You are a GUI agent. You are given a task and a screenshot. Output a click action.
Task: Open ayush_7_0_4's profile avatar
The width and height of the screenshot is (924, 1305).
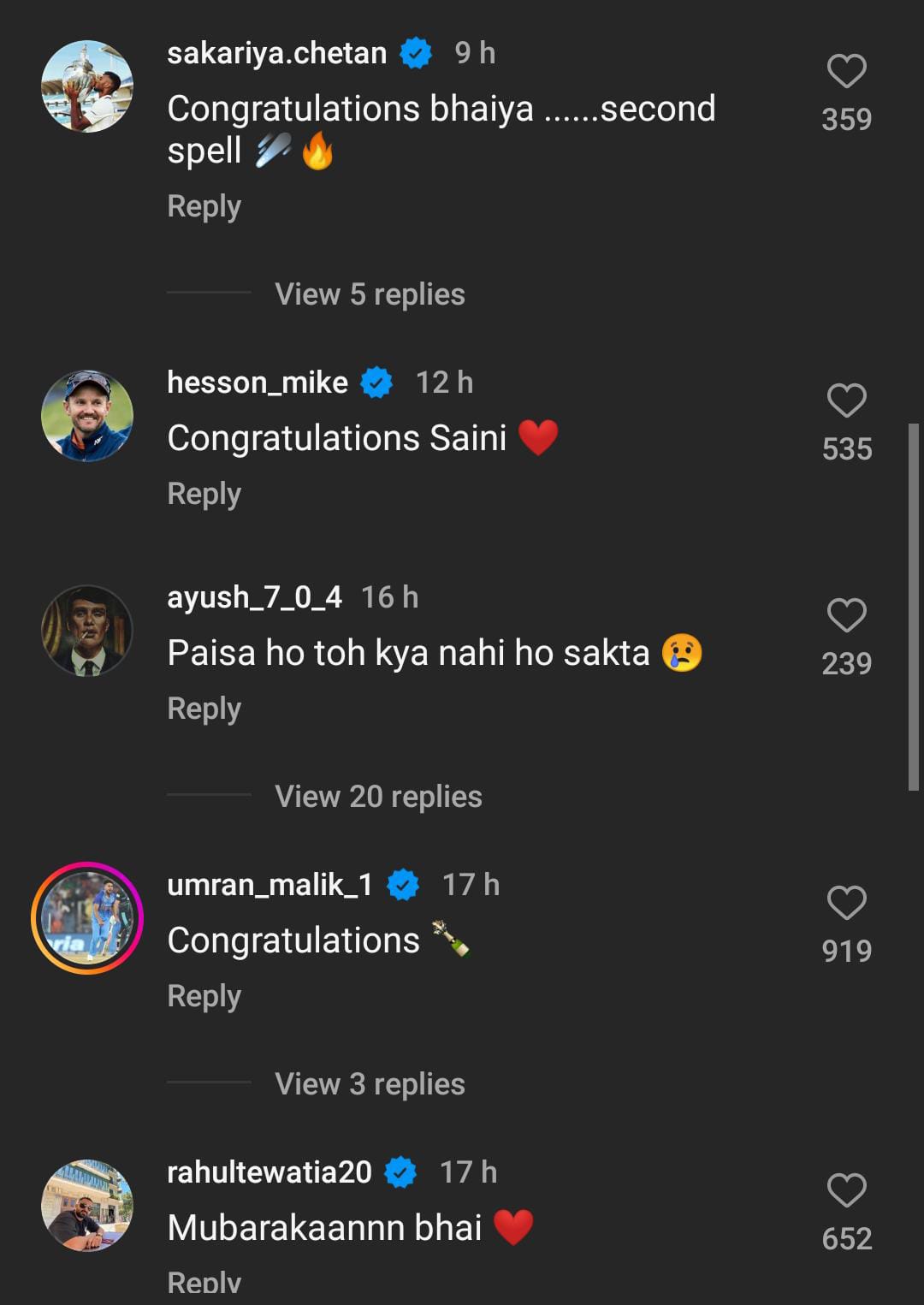pos(87,631)
